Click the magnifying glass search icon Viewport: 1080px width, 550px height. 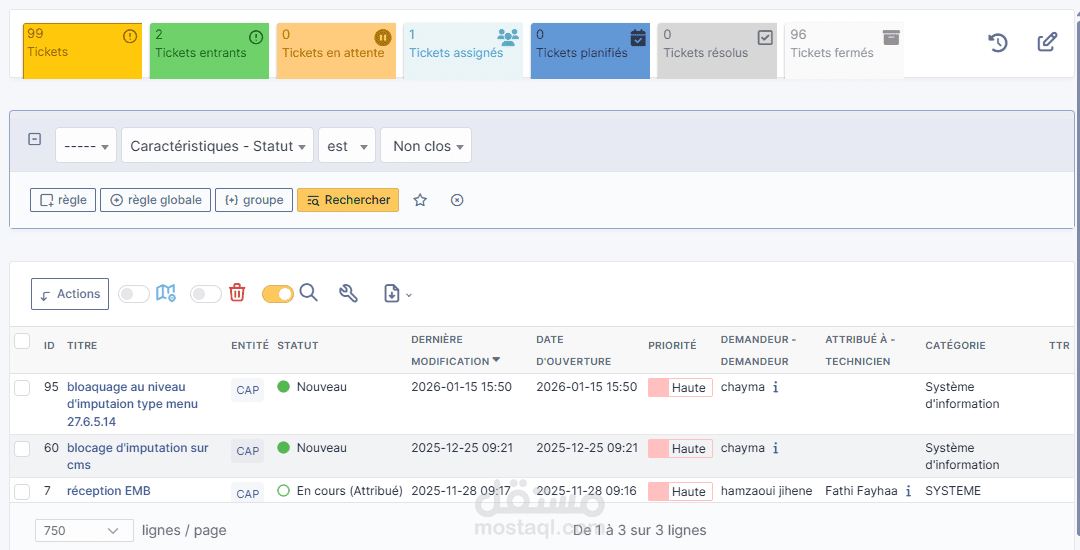pyautogui.click(x=309, y=293)
